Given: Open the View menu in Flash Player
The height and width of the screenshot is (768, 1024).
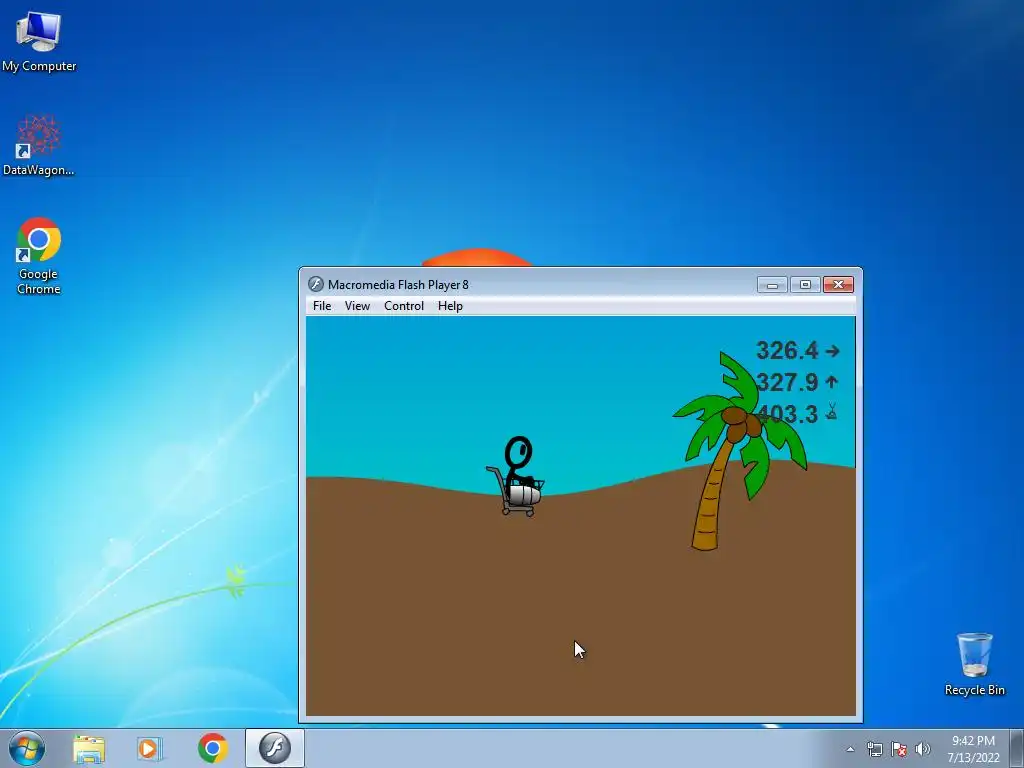Looking at the screenshot, I should coord(357,306).
